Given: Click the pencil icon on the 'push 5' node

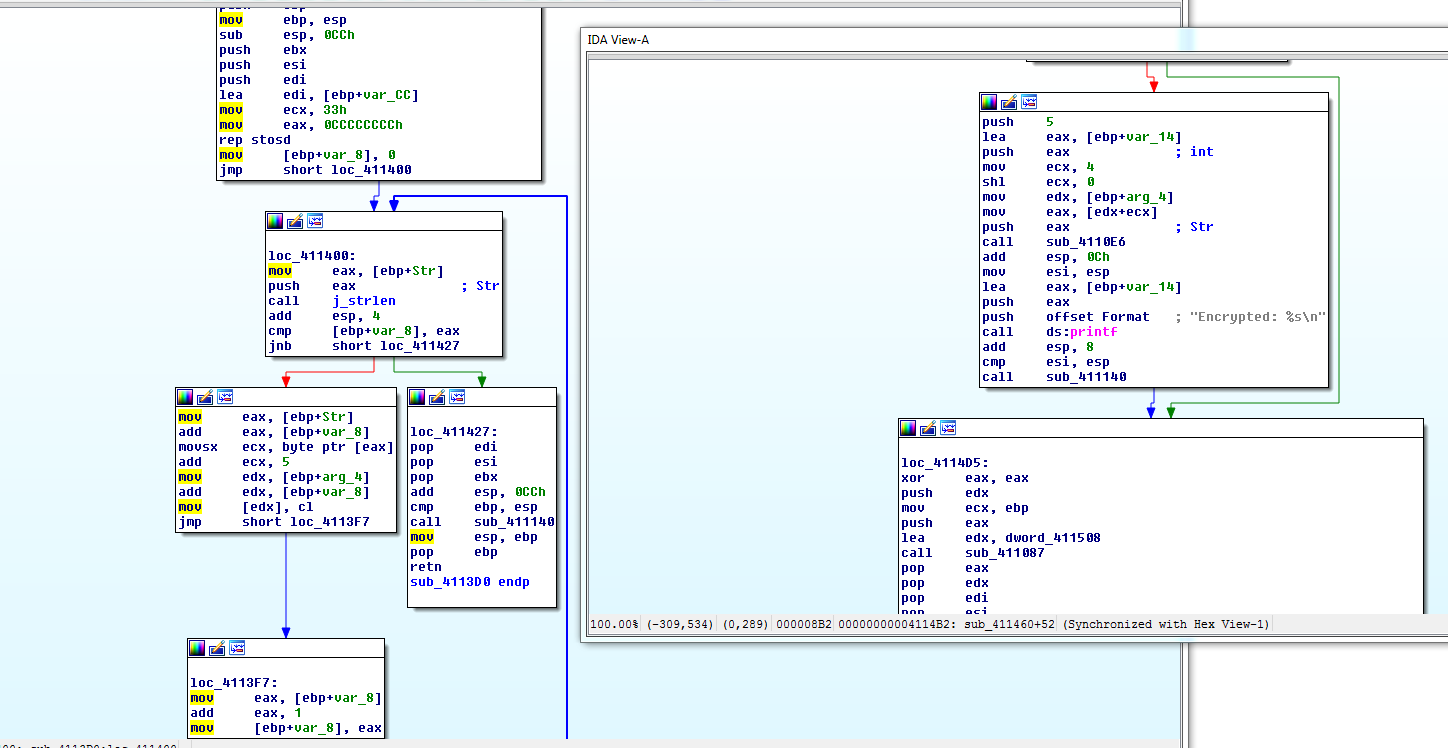Looking at the screenshot, I should click(x=1009, y=102).
